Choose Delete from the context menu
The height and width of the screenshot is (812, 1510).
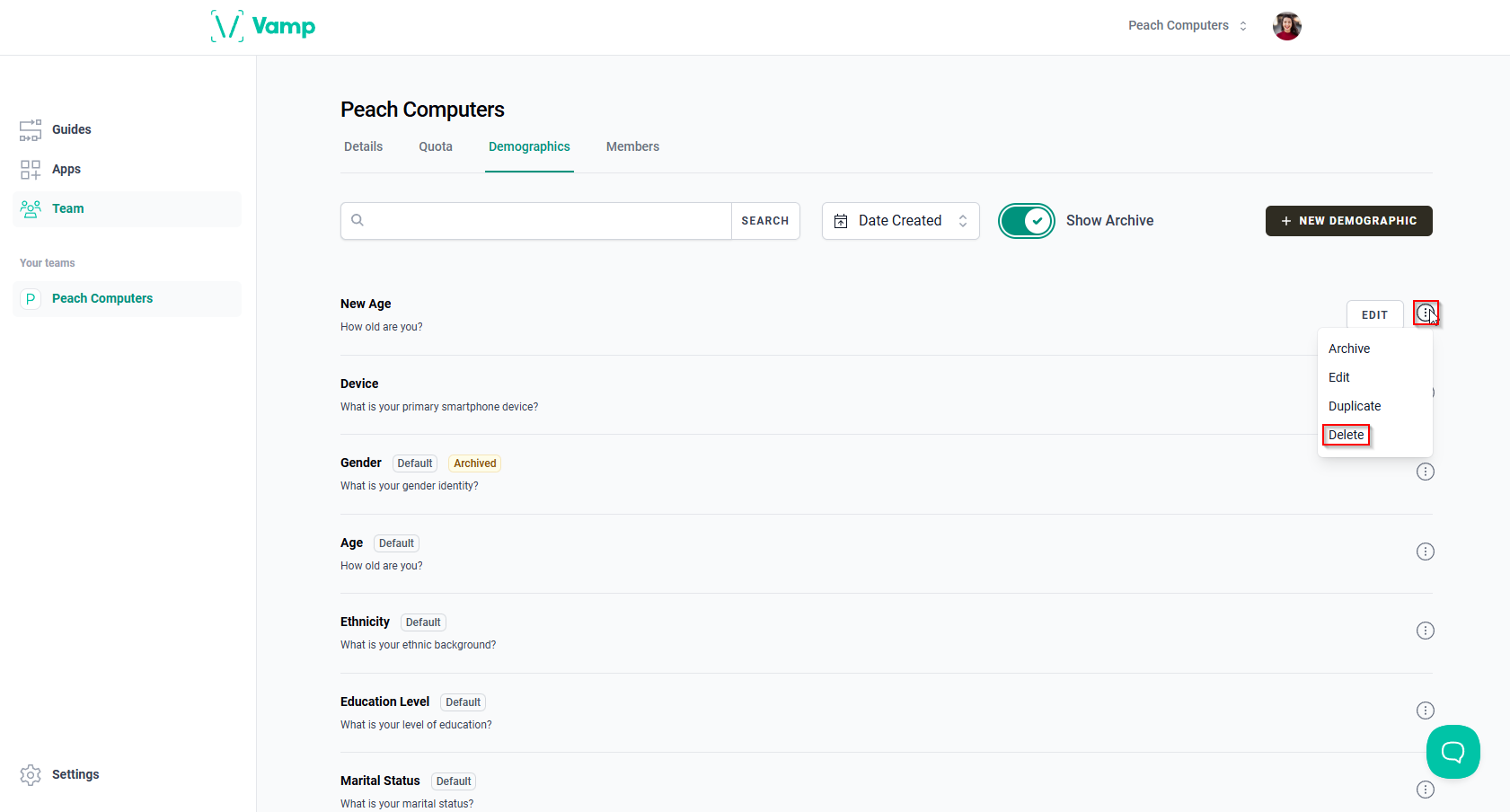(x=1346, y=435)
